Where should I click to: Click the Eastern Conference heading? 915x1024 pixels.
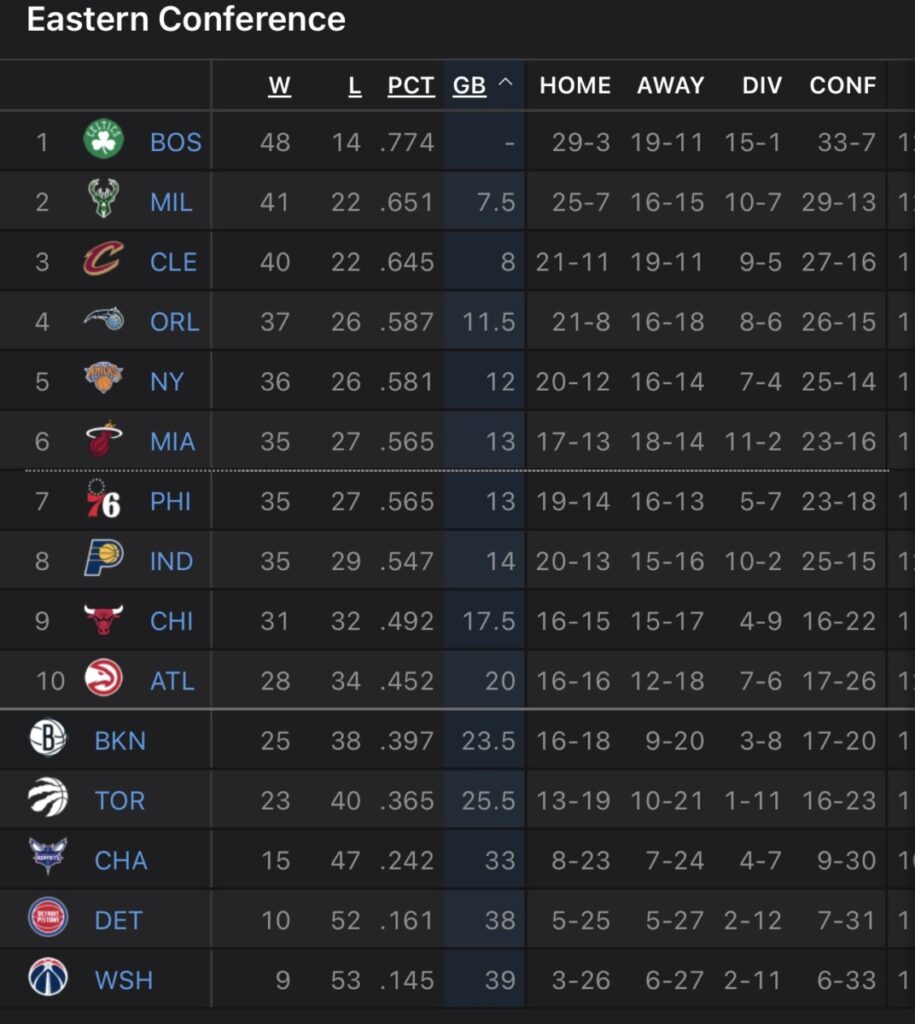point(186,19)
